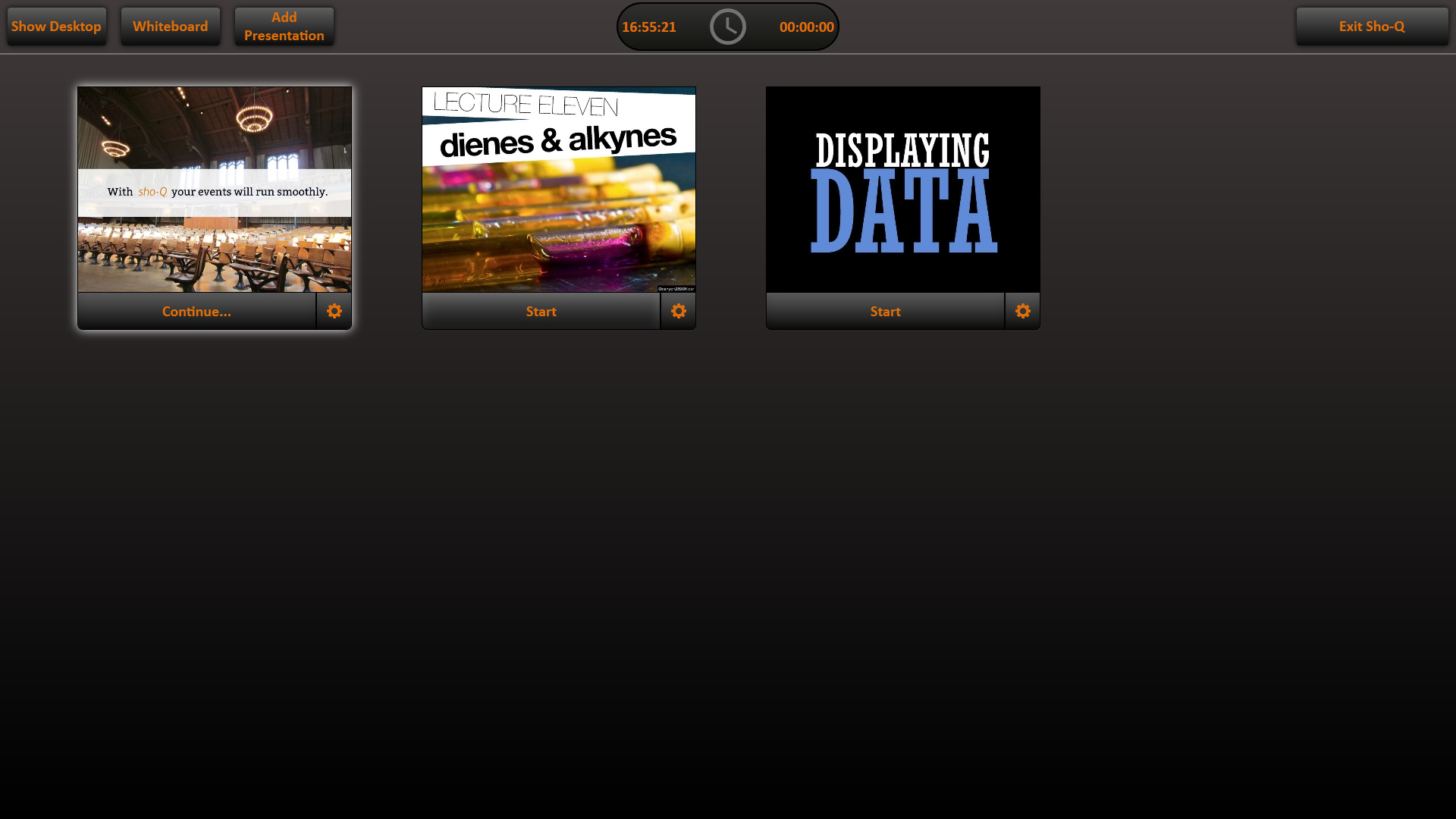Continue the in-progress presentation
The height and width of the screenshot is (819, 1456).
click(x=196, y=311)
